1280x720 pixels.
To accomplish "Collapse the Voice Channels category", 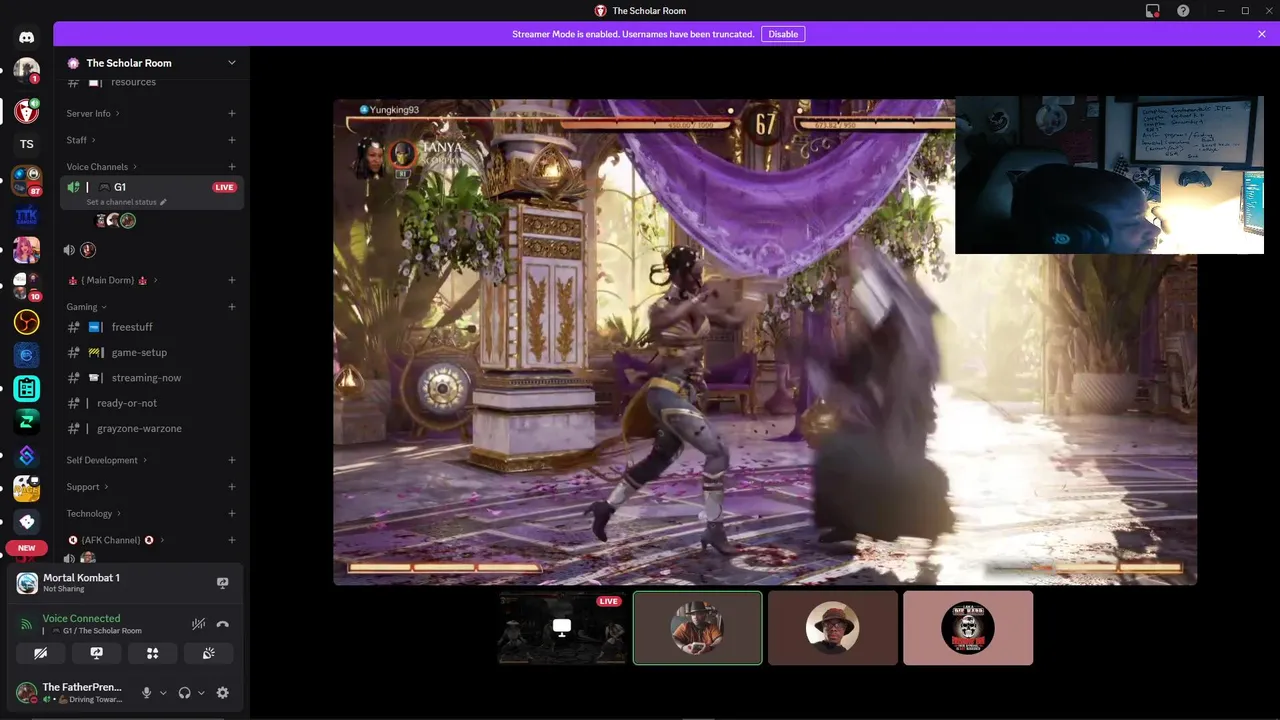I will point(102,167).
